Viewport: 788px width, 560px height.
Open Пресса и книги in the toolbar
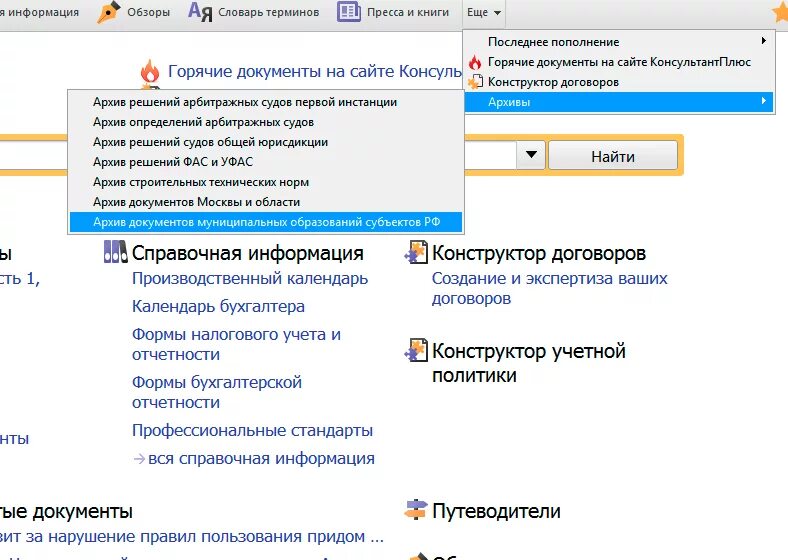(x=408, y=12)
